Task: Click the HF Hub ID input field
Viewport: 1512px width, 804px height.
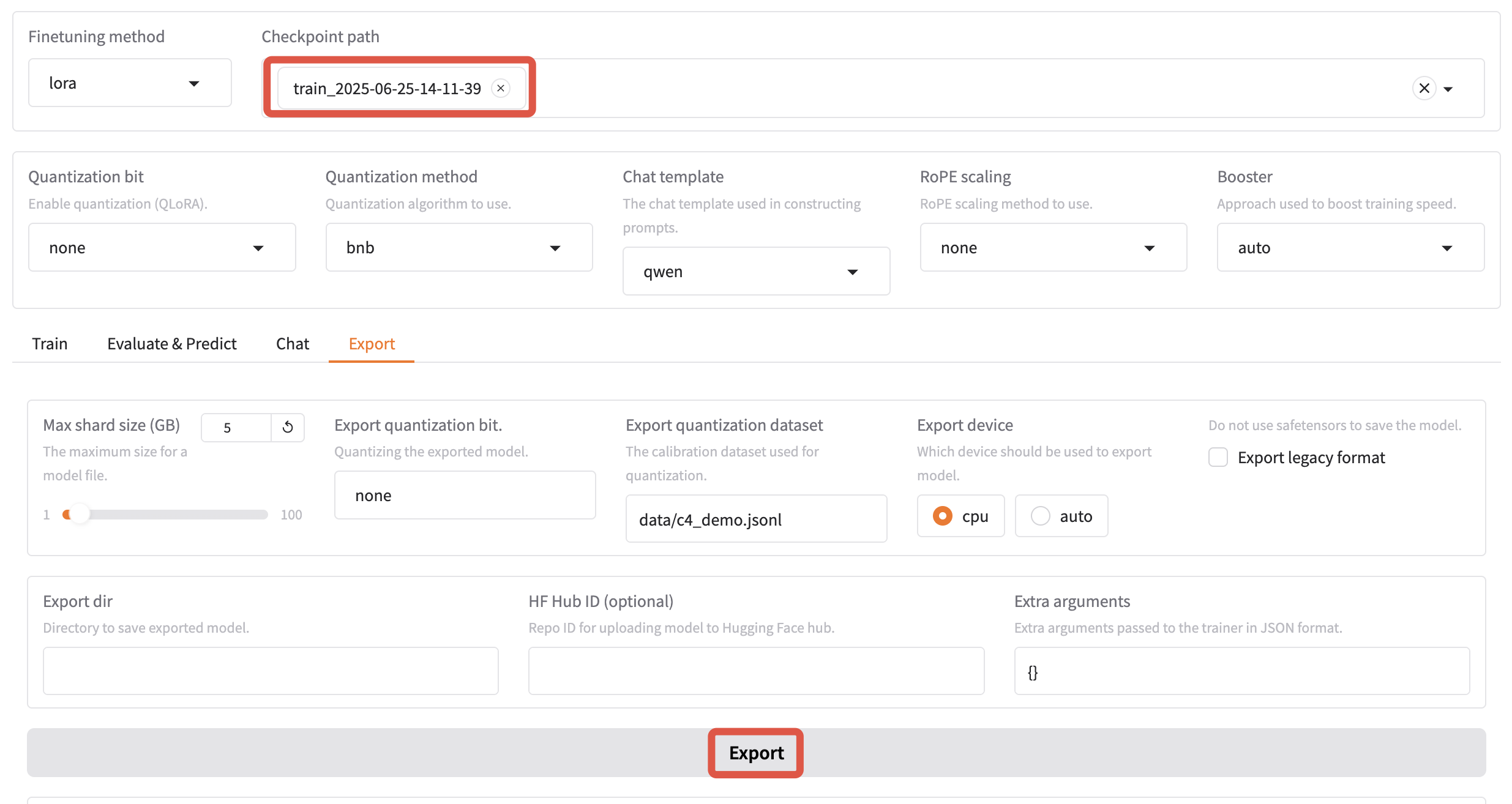Action: tap(755, 671)
